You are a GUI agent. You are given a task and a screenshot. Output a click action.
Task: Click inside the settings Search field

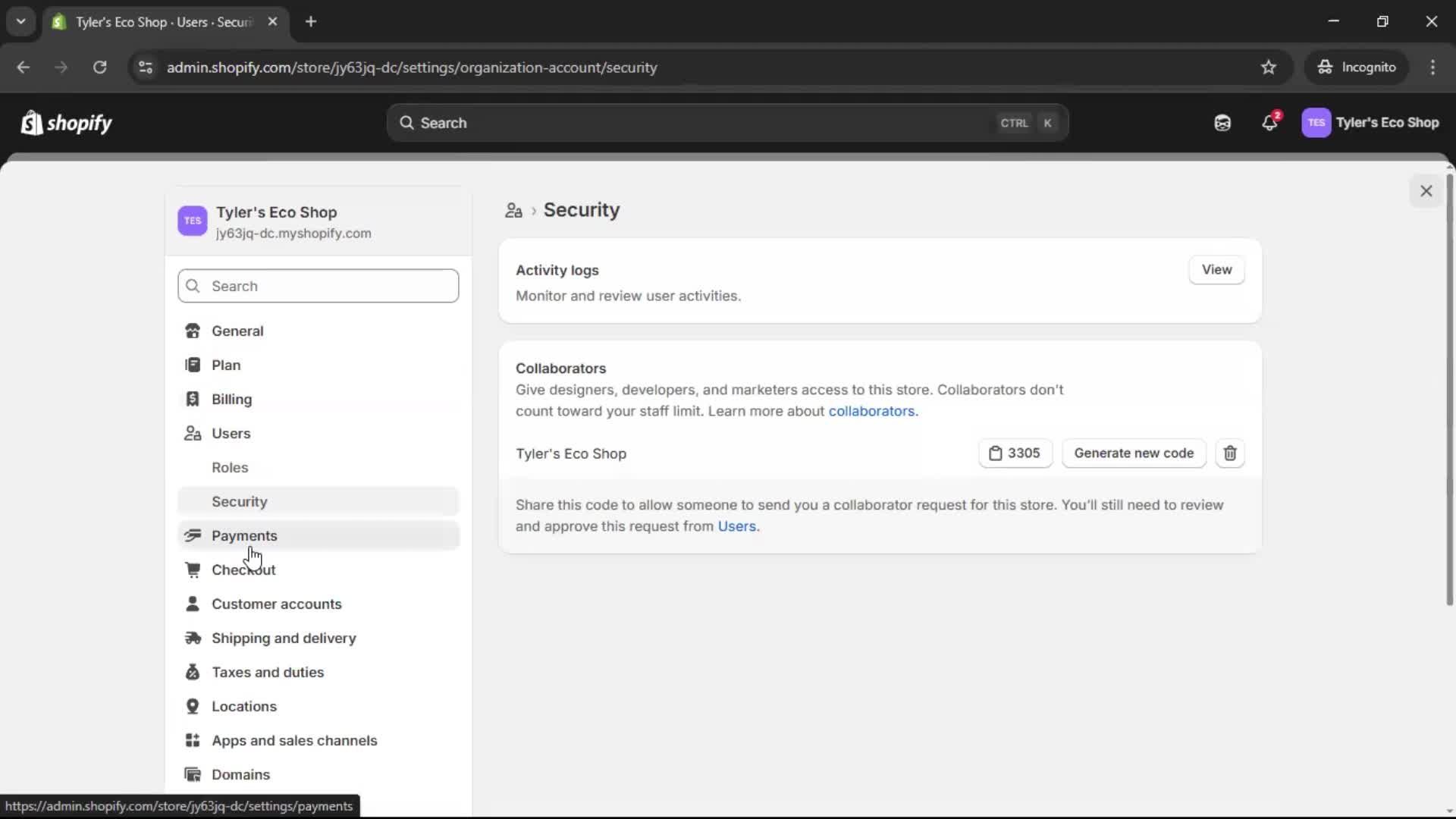coord(318,286)
